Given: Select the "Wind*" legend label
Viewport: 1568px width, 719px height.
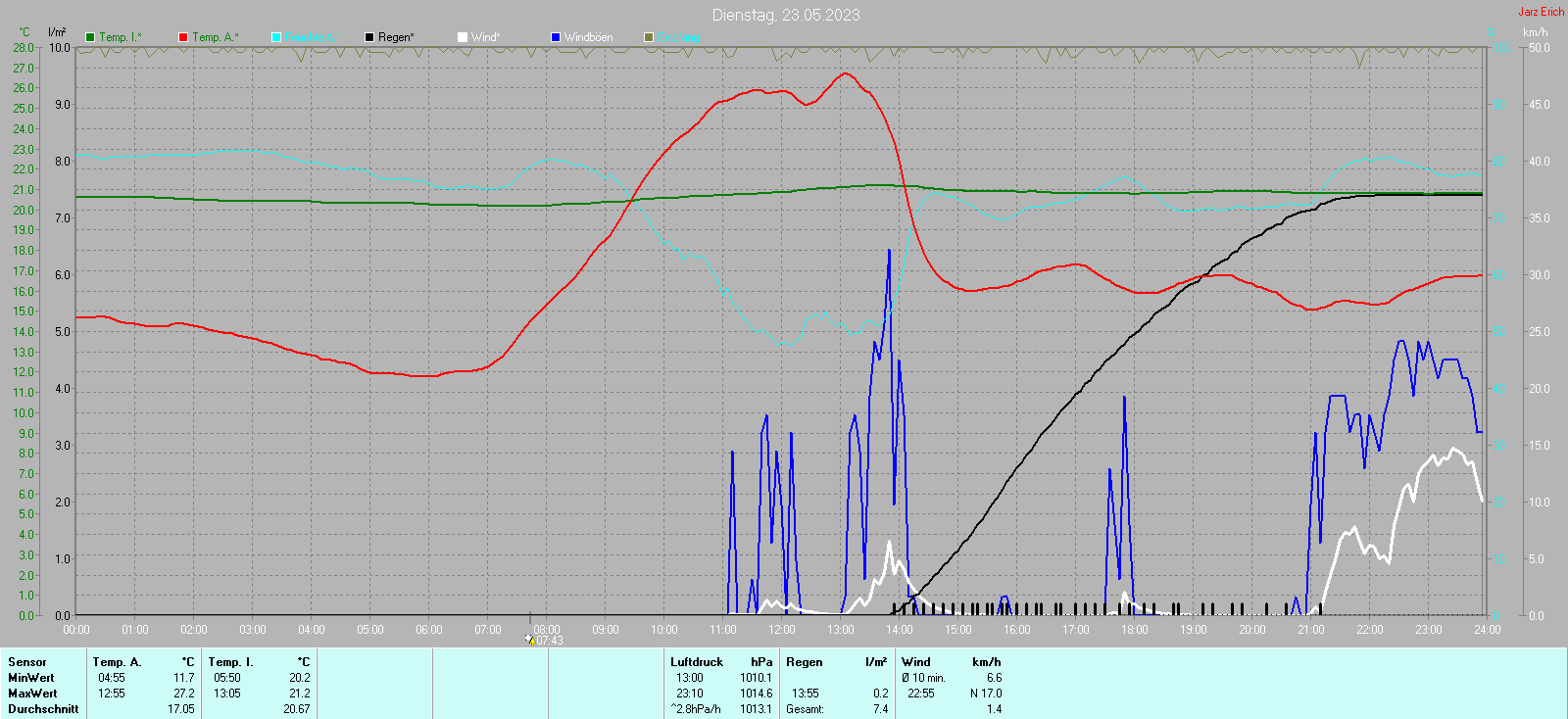Looking at the screenshot, I should (485, 37).
